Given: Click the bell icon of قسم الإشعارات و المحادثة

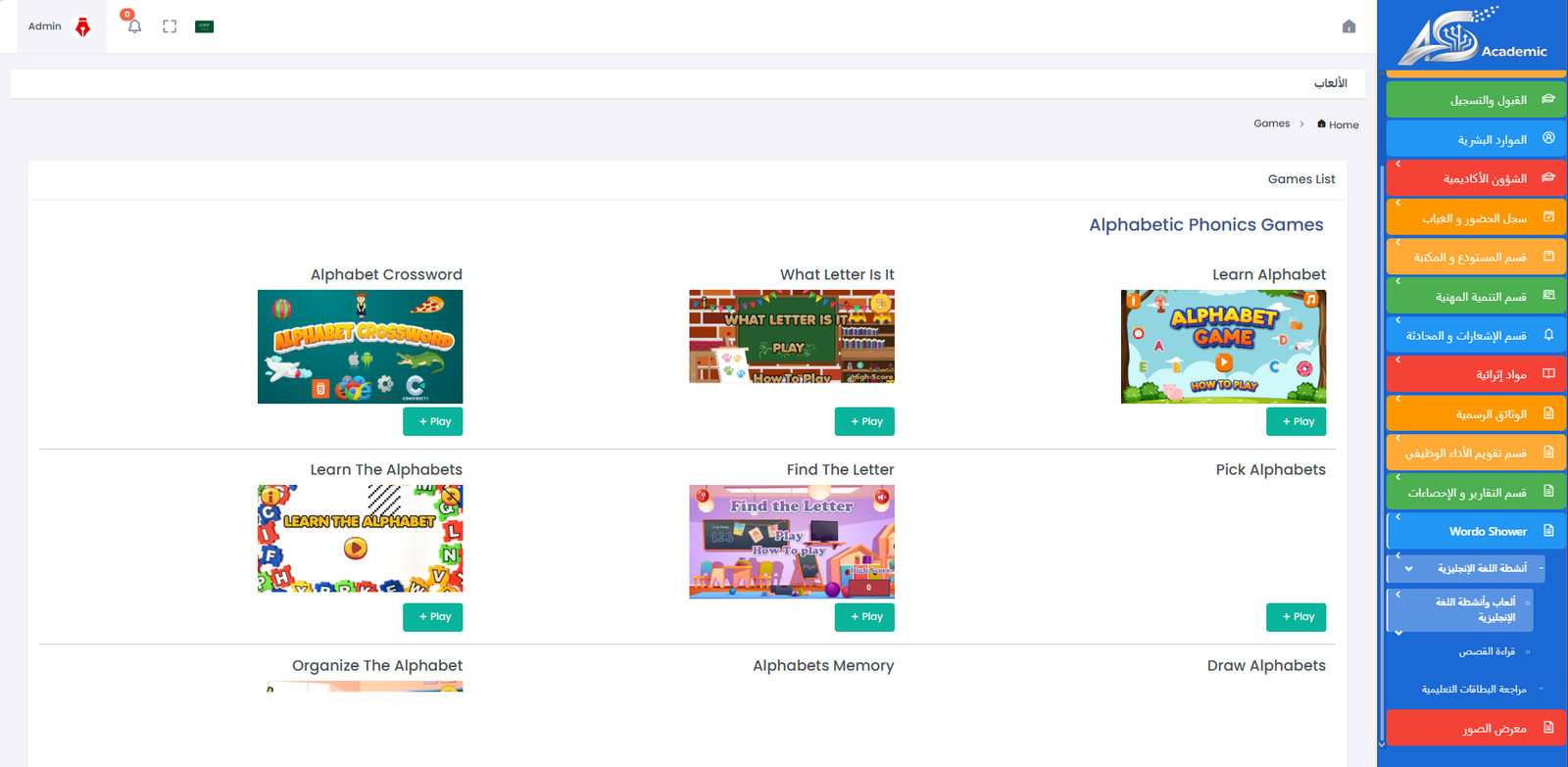Looking at the screenshot, I should point(1548,334).
